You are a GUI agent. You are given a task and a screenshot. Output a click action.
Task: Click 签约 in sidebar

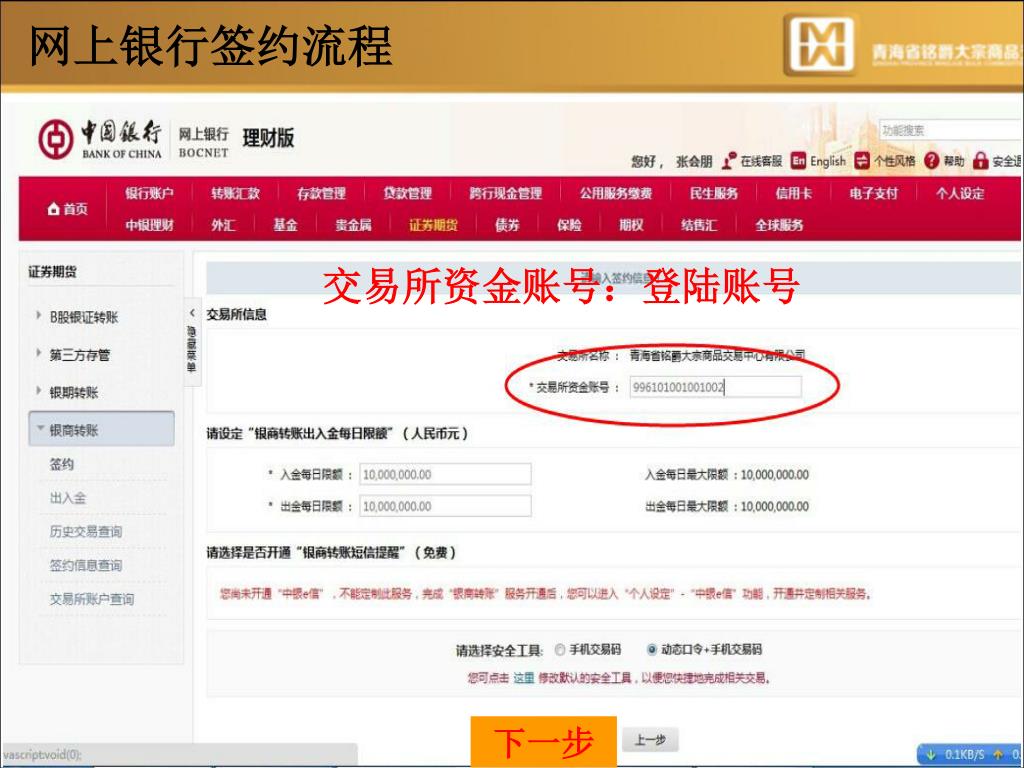(x=61, y=464)
